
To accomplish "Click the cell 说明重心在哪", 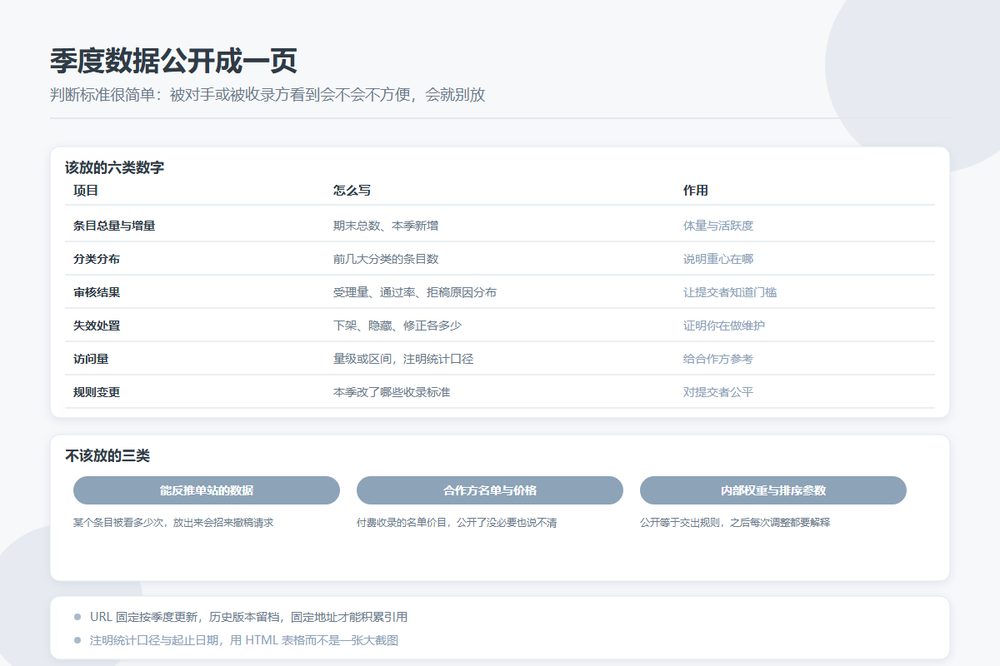I will [718, 259].
